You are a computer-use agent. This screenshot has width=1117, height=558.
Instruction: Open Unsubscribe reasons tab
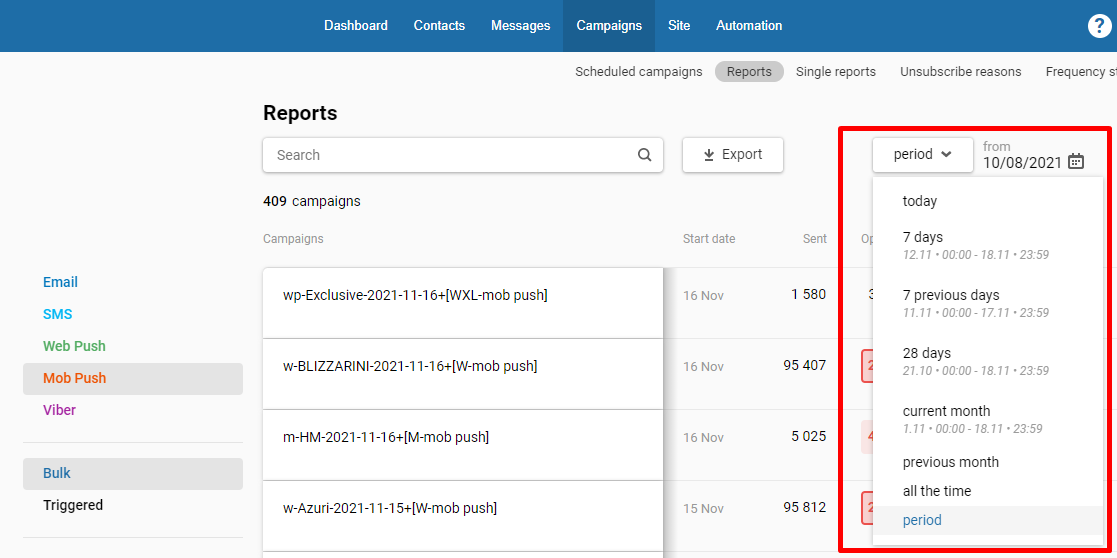(x=960, y=72)
